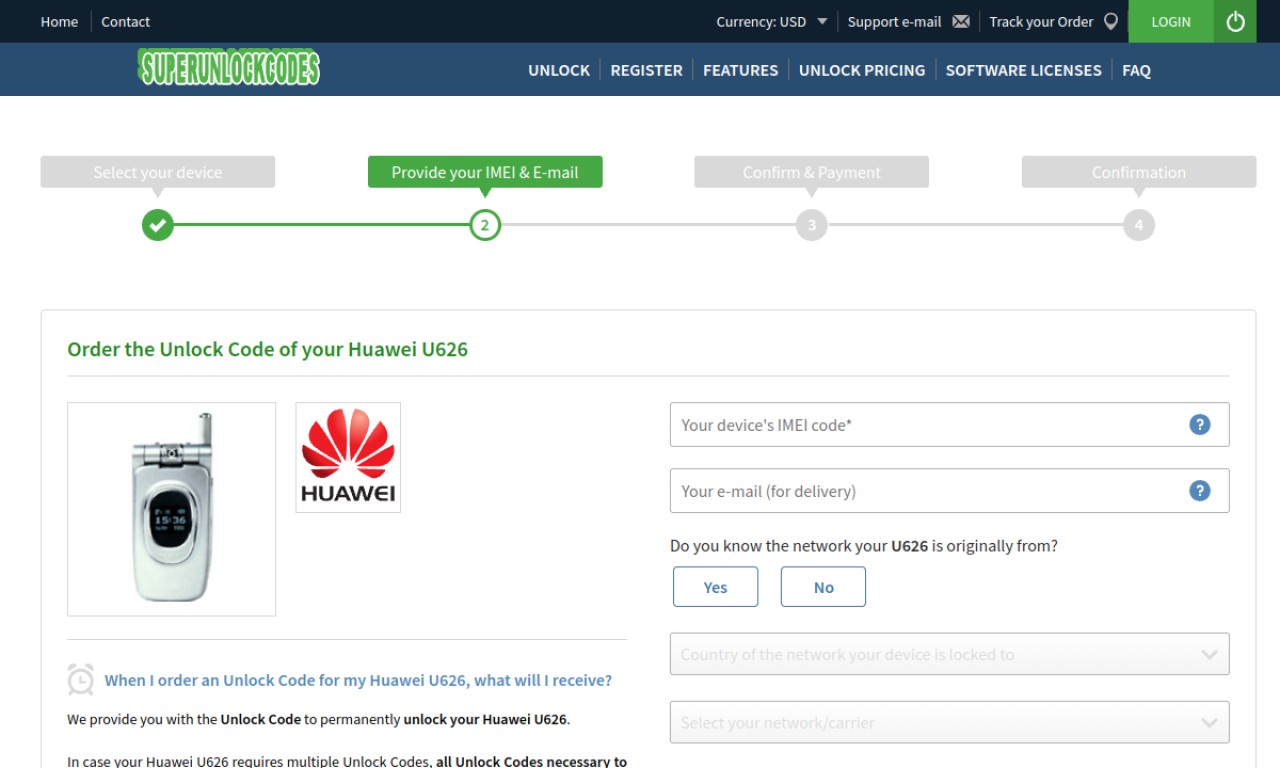Click the Provide your IMEI & E-mail step label
The width and height of the screenshot is (1280, 768).
[485, 172]
